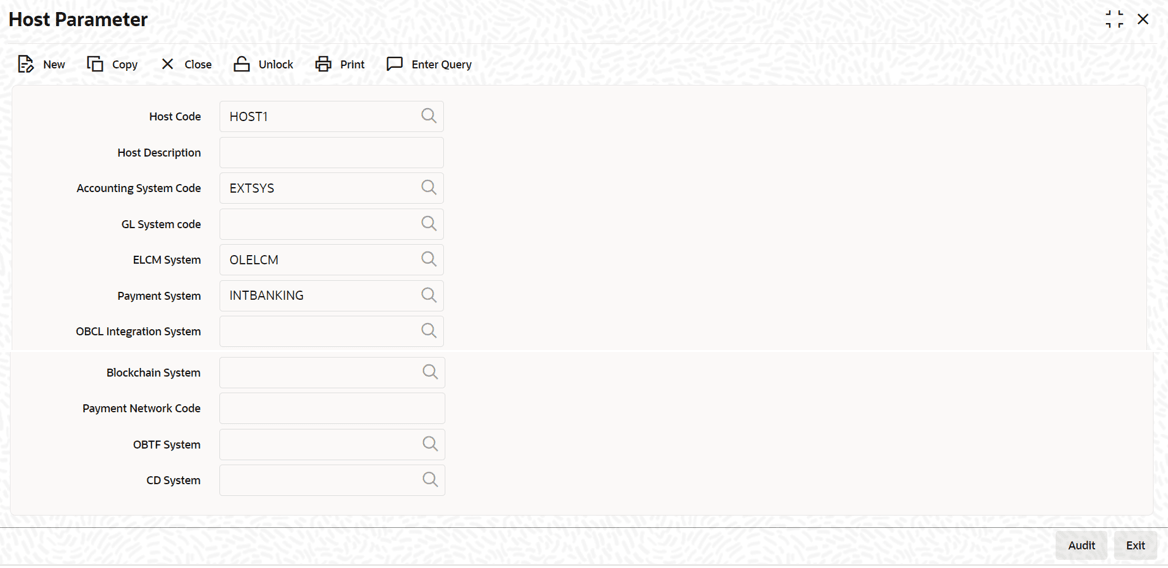This screenshot has width=1168, height=568.
Task: Click the Close record toolbar icon
Action: click(167, 64)
